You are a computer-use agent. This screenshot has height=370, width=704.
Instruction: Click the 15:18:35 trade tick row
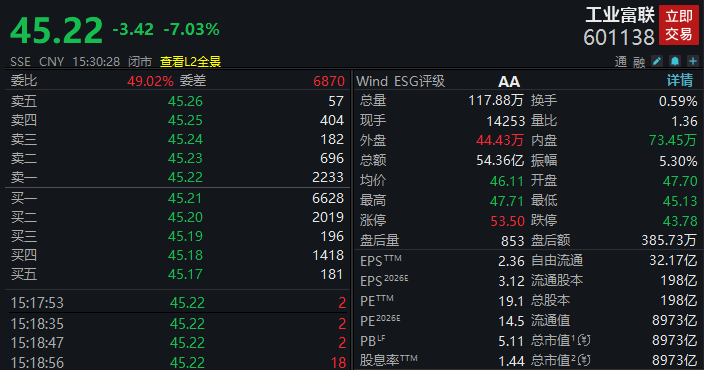pos(177,323)
